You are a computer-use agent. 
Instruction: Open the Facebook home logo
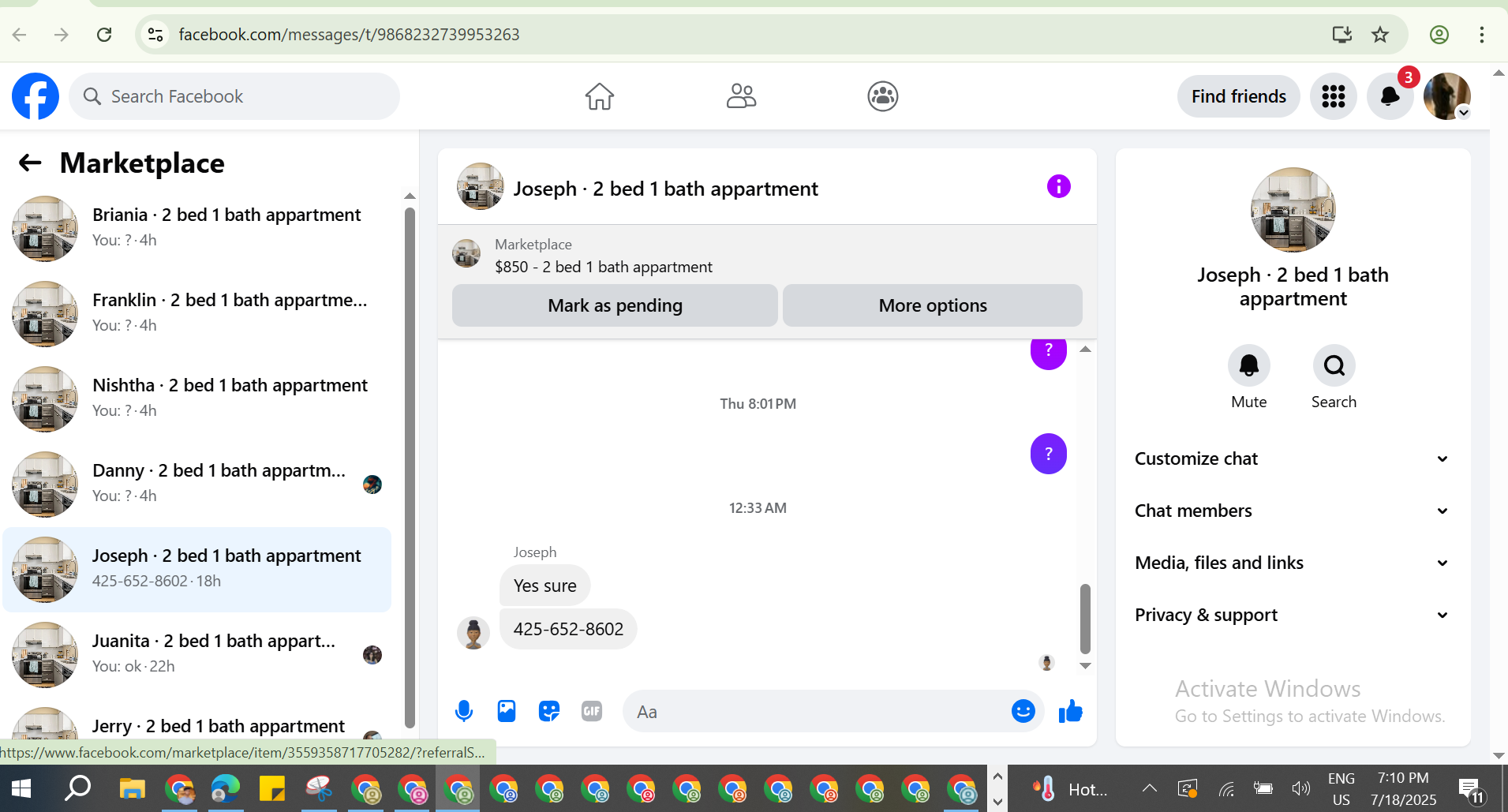[36, 96]
